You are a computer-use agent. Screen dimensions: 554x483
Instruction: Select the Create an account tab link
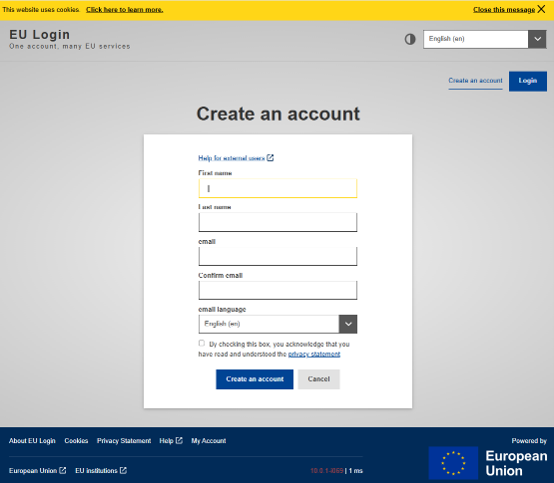tap(475, 81)
